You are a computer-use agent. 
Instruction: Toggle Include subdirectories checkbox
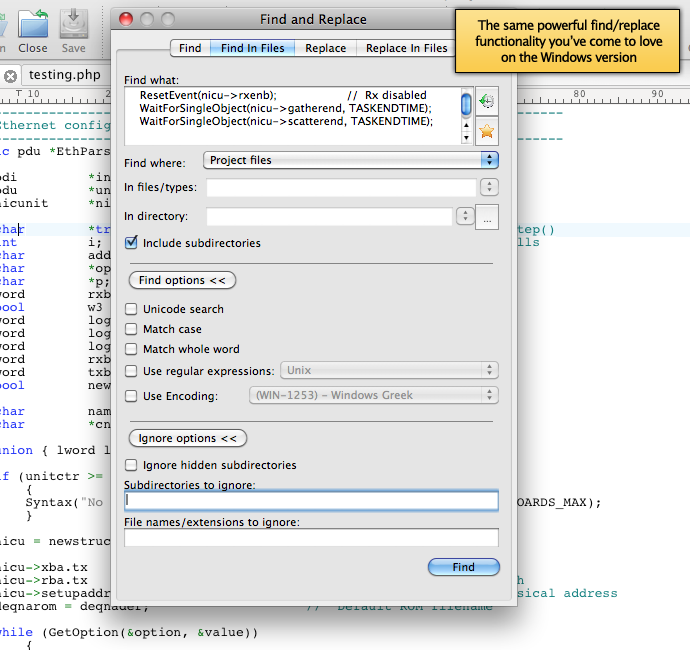(131, 243)
